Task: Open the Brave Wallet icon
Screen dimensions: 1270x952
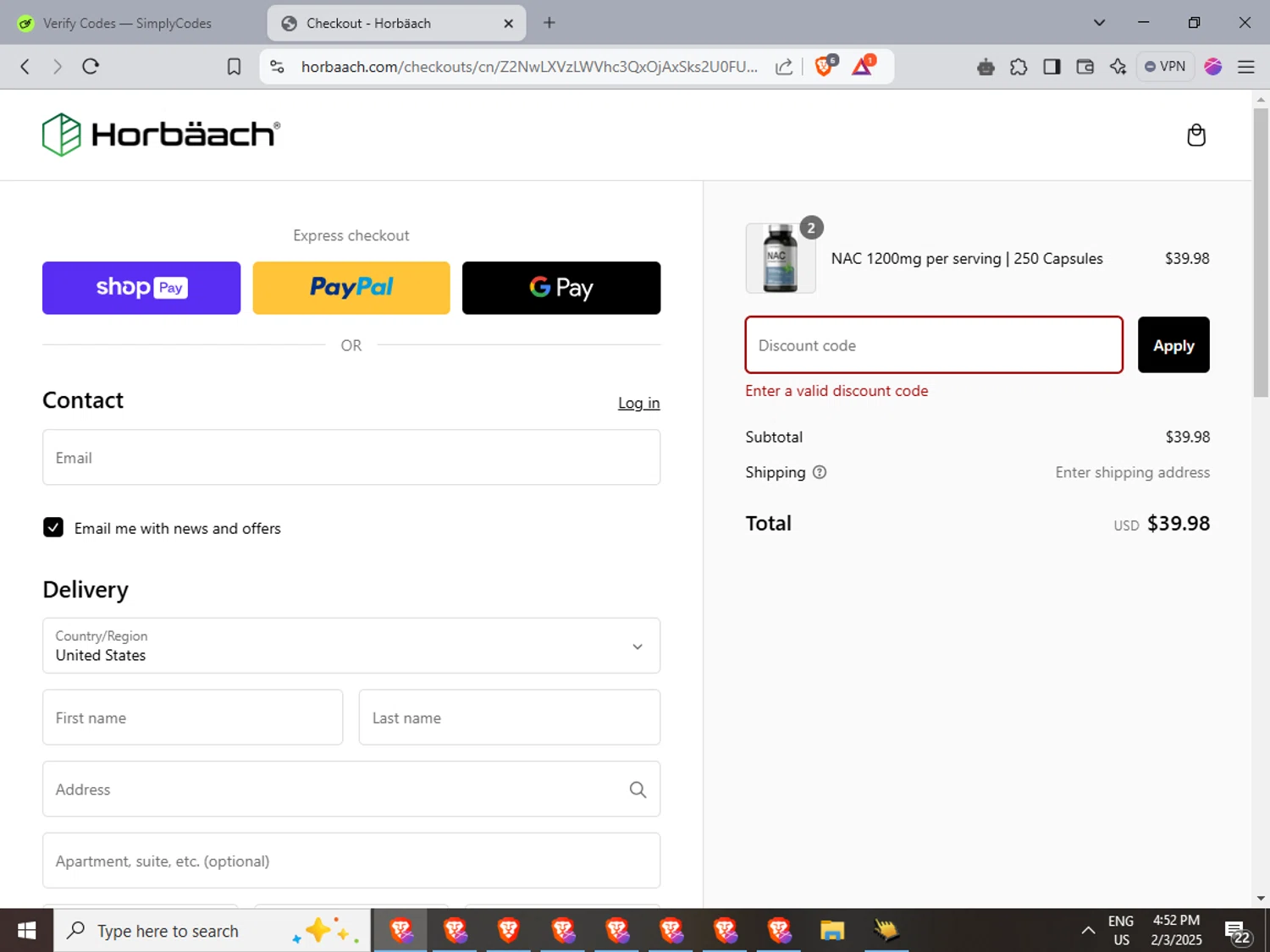Action: click(x=1085, y=67)
